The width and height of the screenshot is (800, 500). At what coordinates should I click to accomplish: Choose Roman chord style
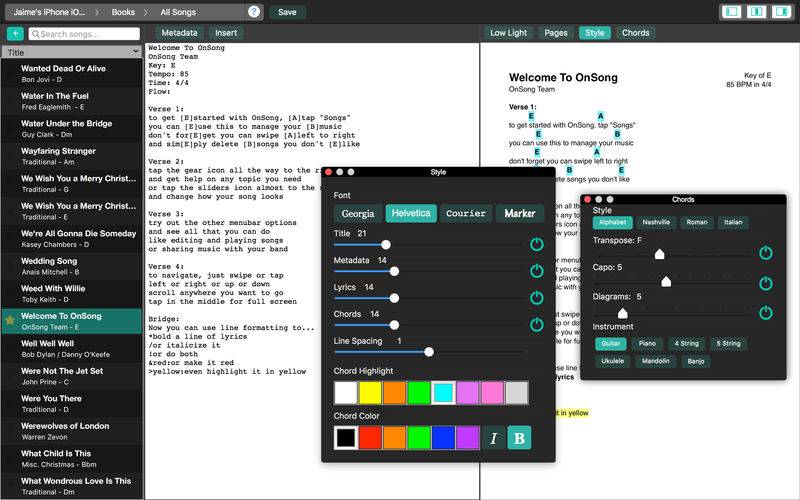click(x=696, y=222)
